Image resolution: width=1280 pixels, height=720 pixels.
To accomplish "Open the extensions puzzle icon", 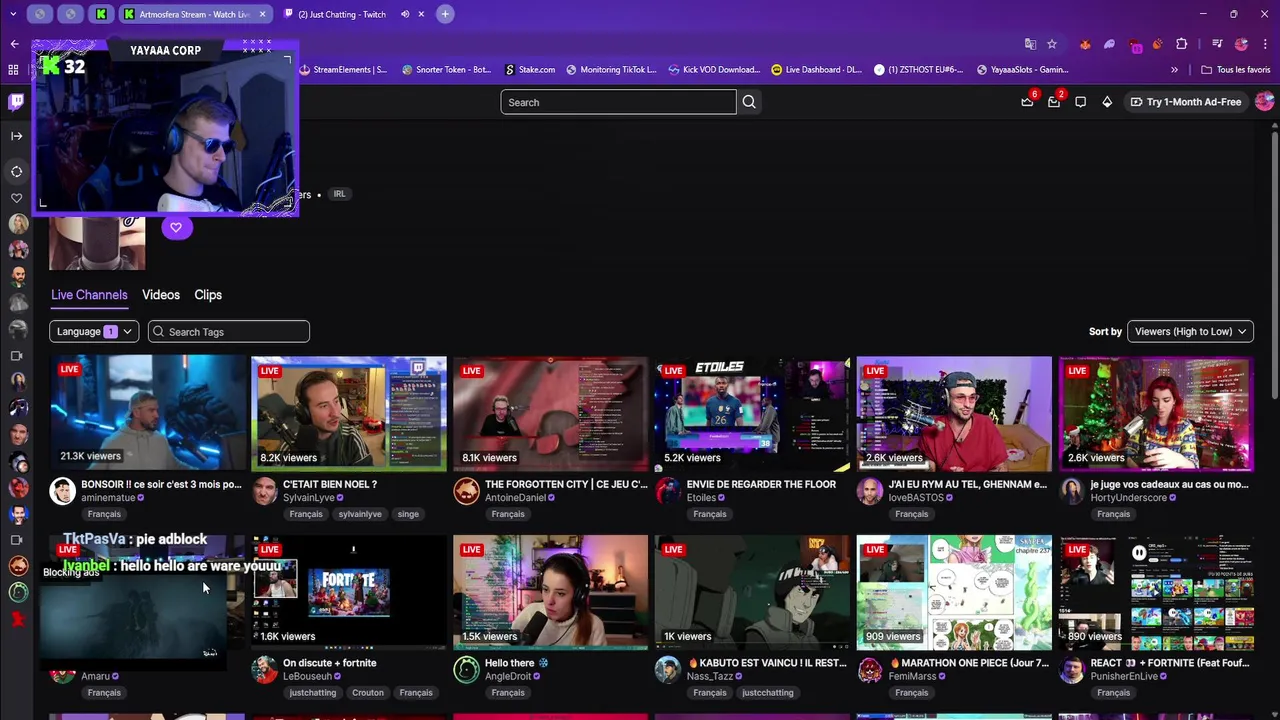I will pyautogui.click(x=1182, y=44).
